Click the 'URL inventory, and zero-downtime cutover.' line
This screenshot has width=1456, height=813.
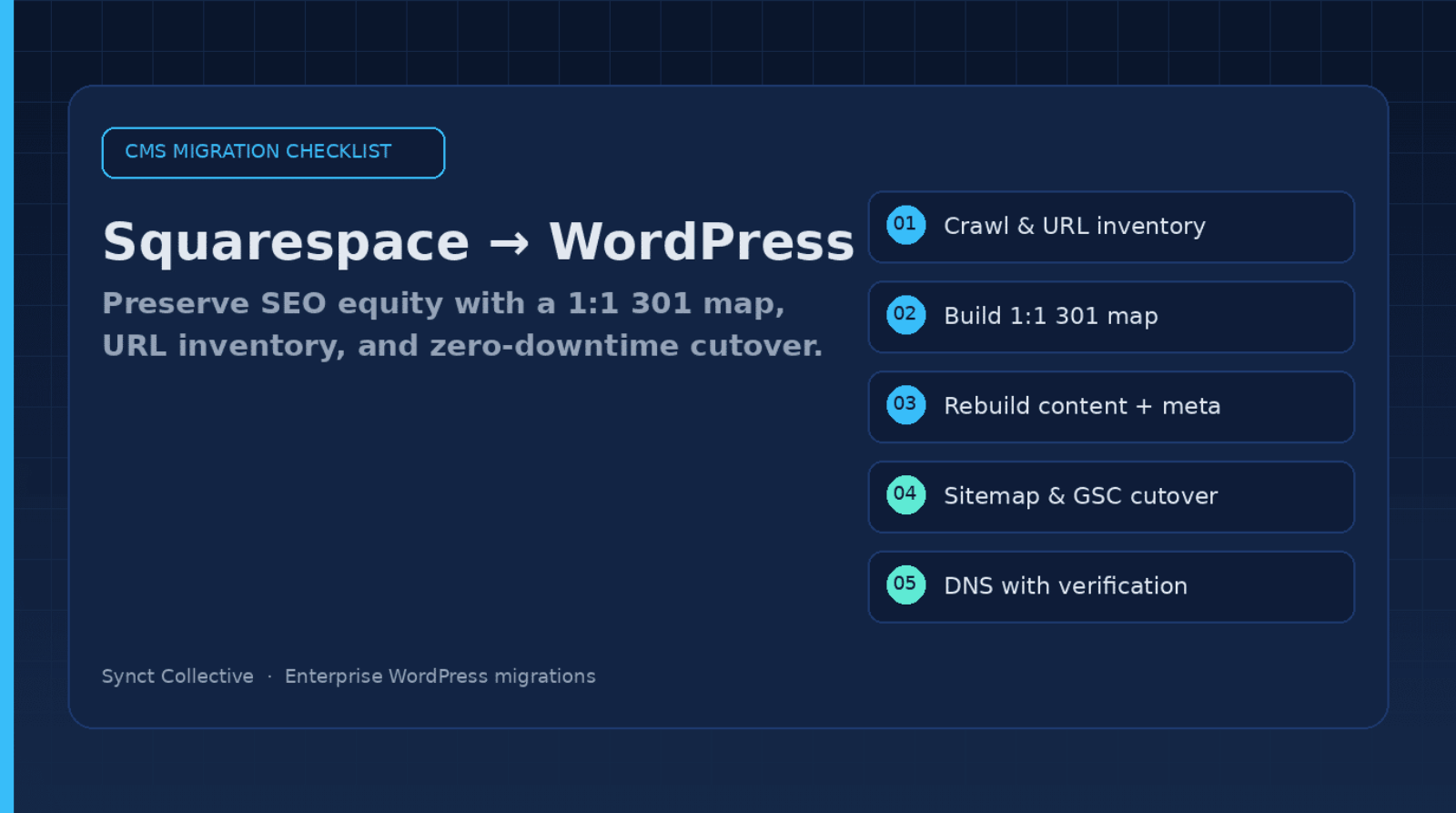[462, 346]
